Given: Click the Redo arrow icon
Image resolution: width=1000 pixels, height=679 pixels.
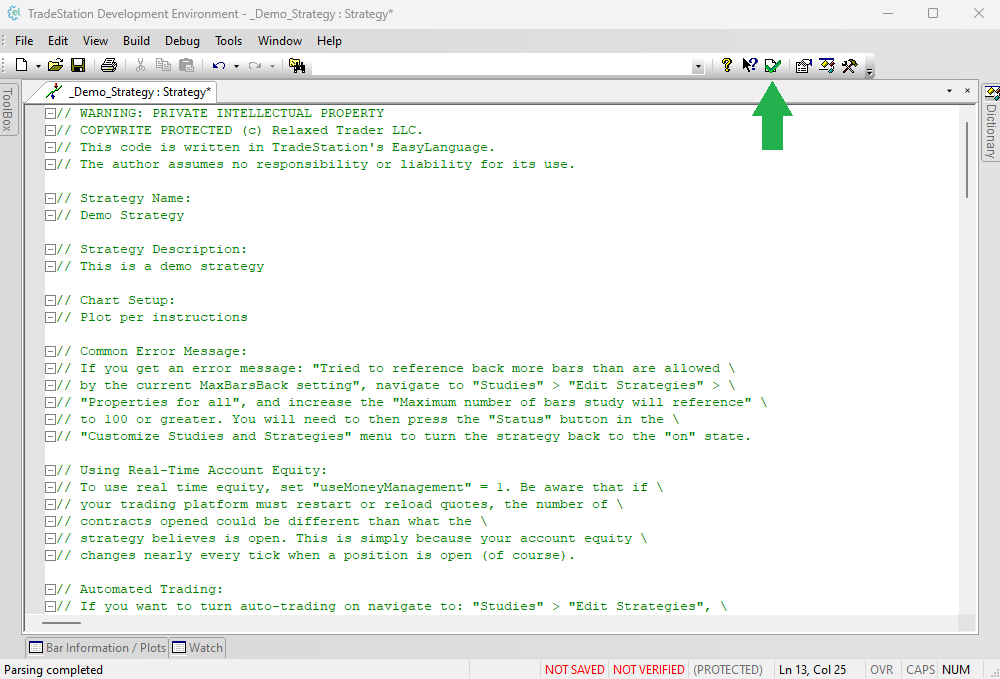Looking at the screenshot, I should point(255,66).
